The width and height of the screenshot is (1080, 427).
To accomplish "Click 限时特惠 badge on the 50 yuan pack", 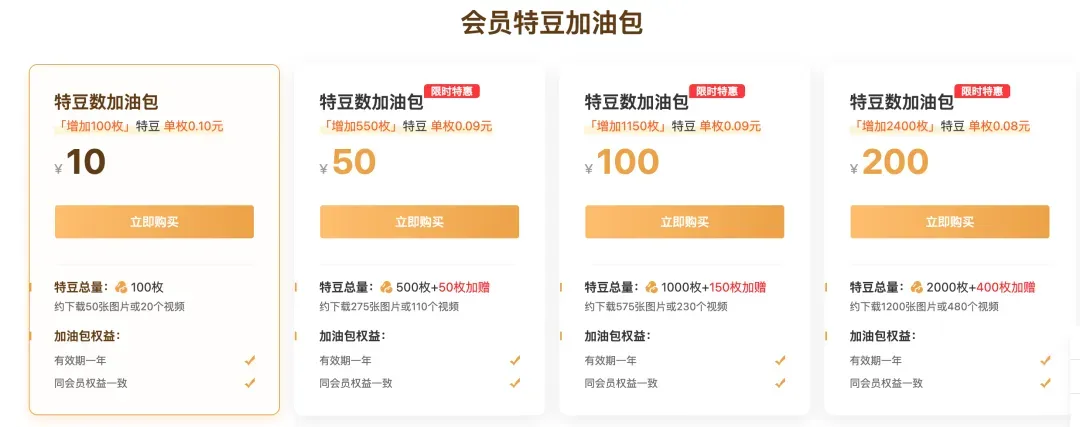I will (451, 91).
